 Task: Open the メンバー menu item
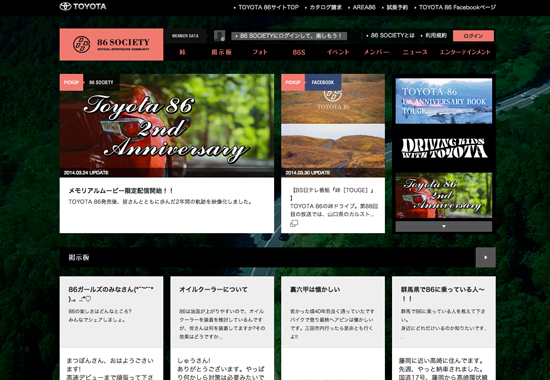point(376,52)
